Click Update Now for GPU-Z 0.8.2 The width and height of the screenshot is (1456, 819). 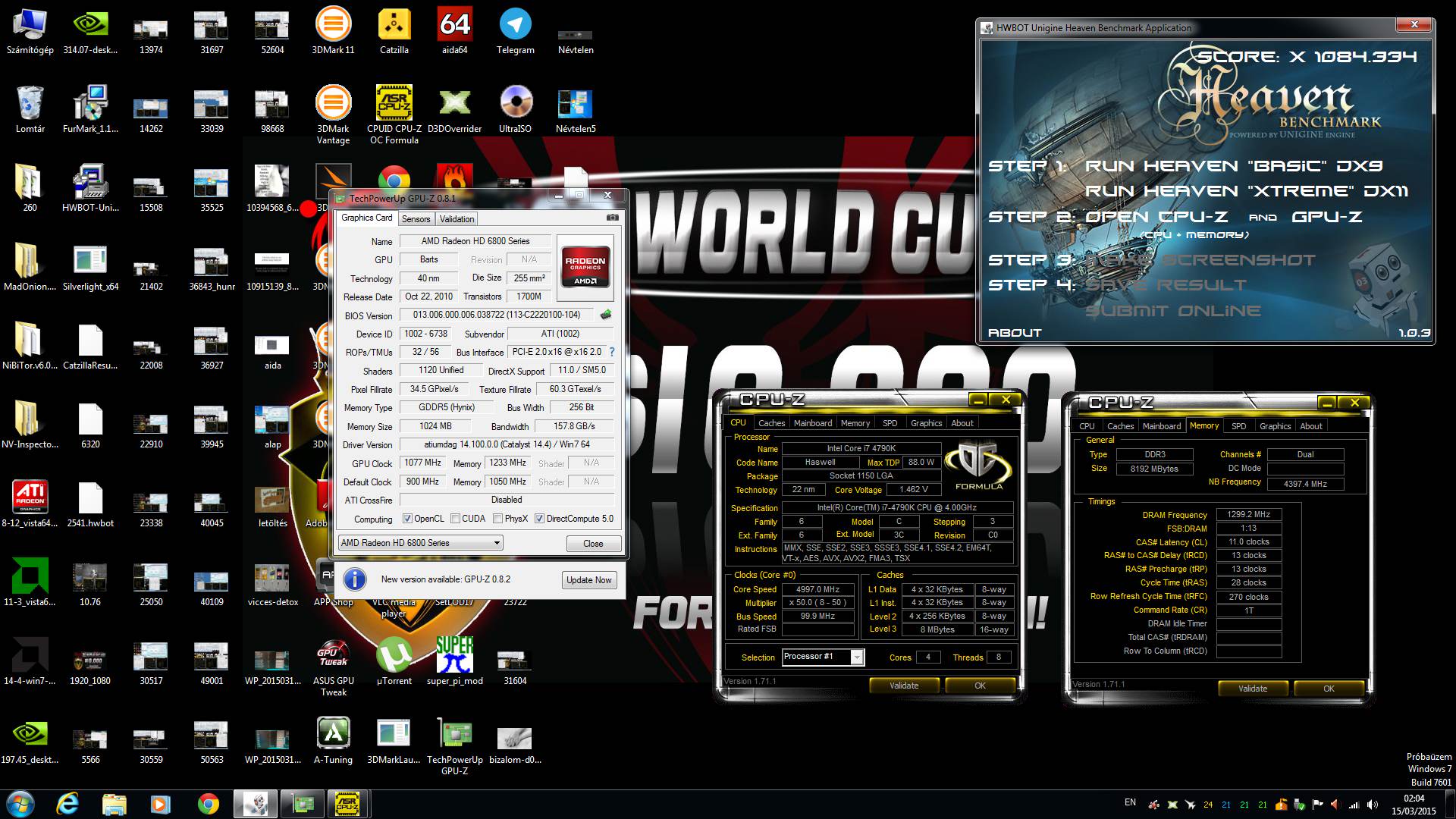point(588,580)
